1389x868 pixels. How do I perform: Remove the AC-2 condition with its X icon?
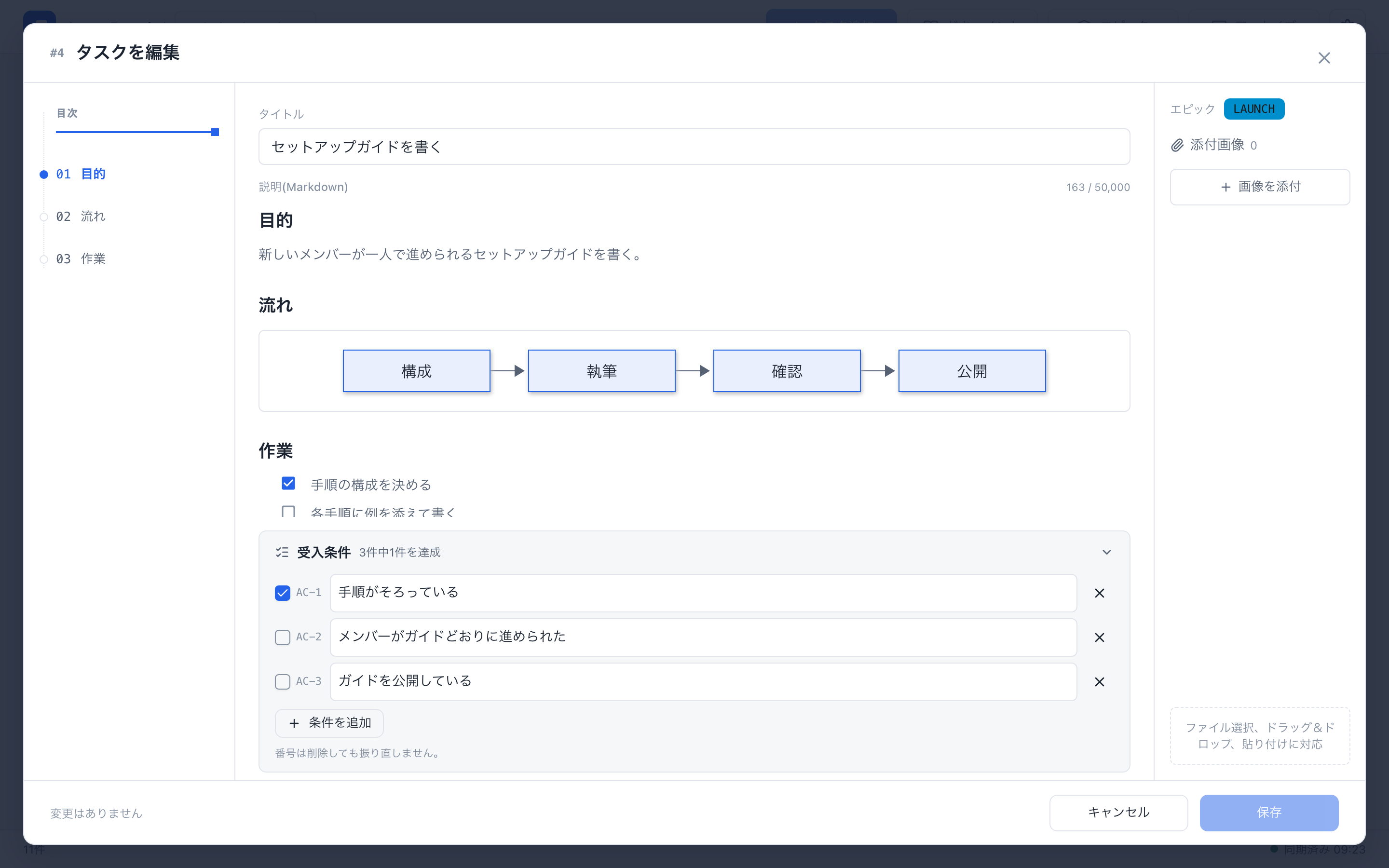click(1099, 637)
